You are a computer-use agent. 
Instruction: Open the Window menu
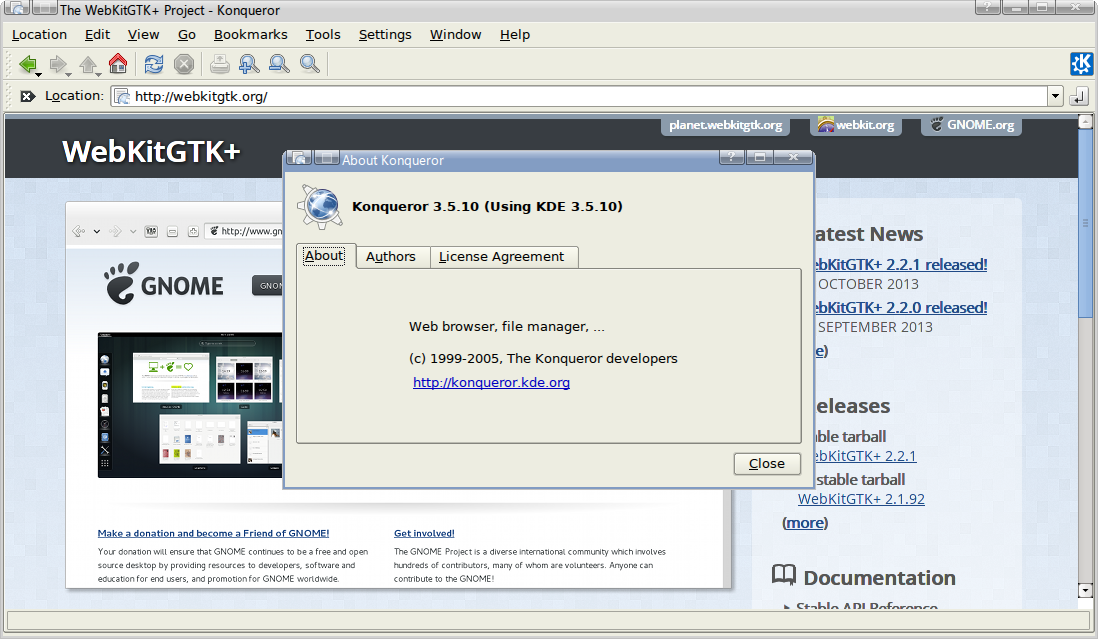click(456, 34)
